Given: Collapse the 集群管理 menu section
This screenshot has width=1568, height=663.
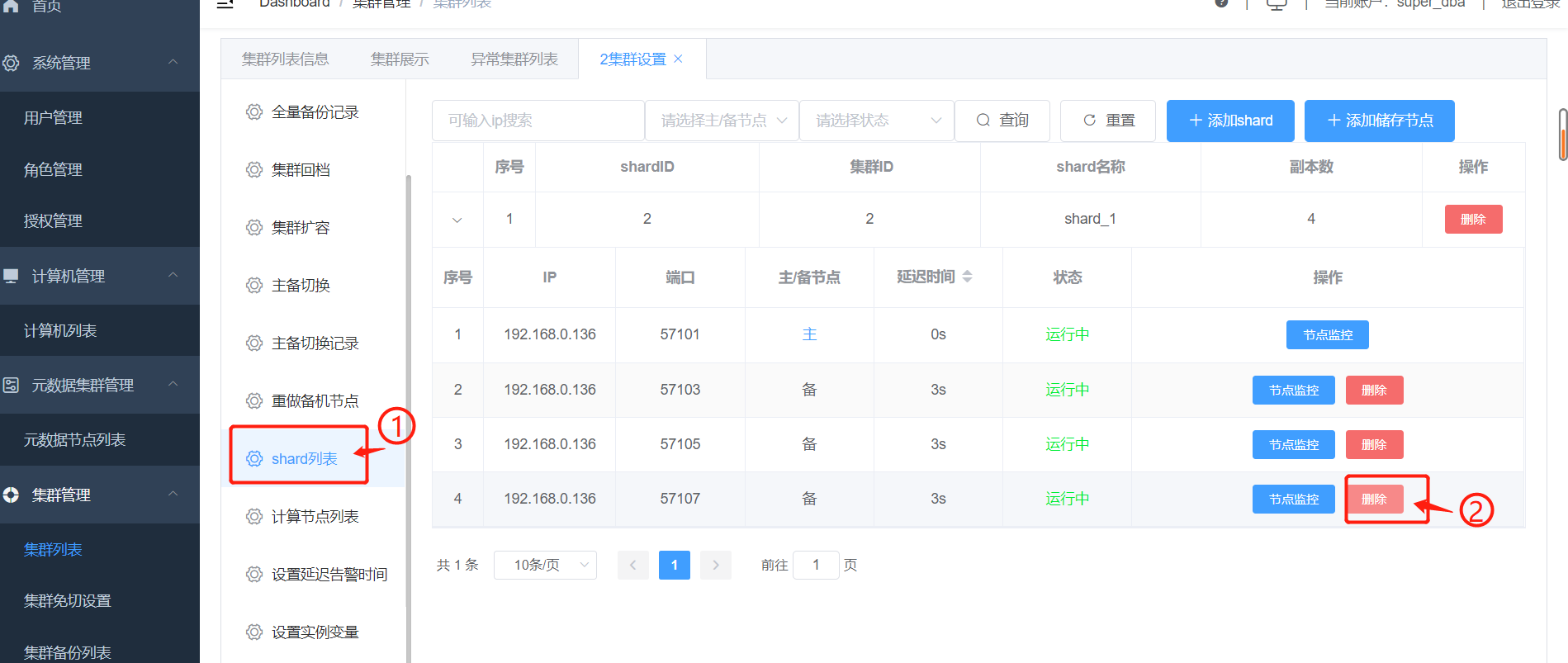Looking at the screenshot, I should [x=173, y=494].
